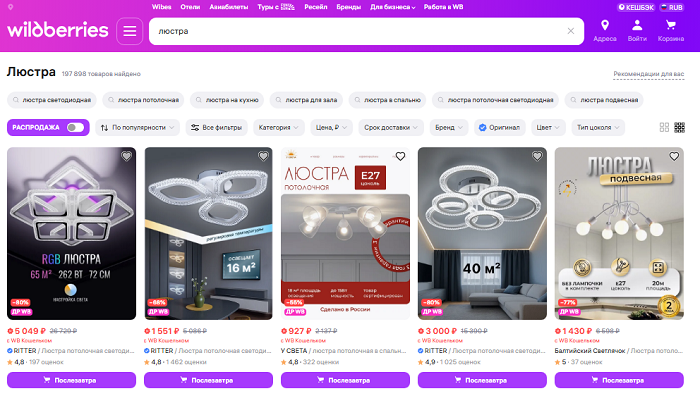The width and height of the screenshot is (700, 403).
Task: Add the RGB люстра to favorites
Action: coord(126,157)
